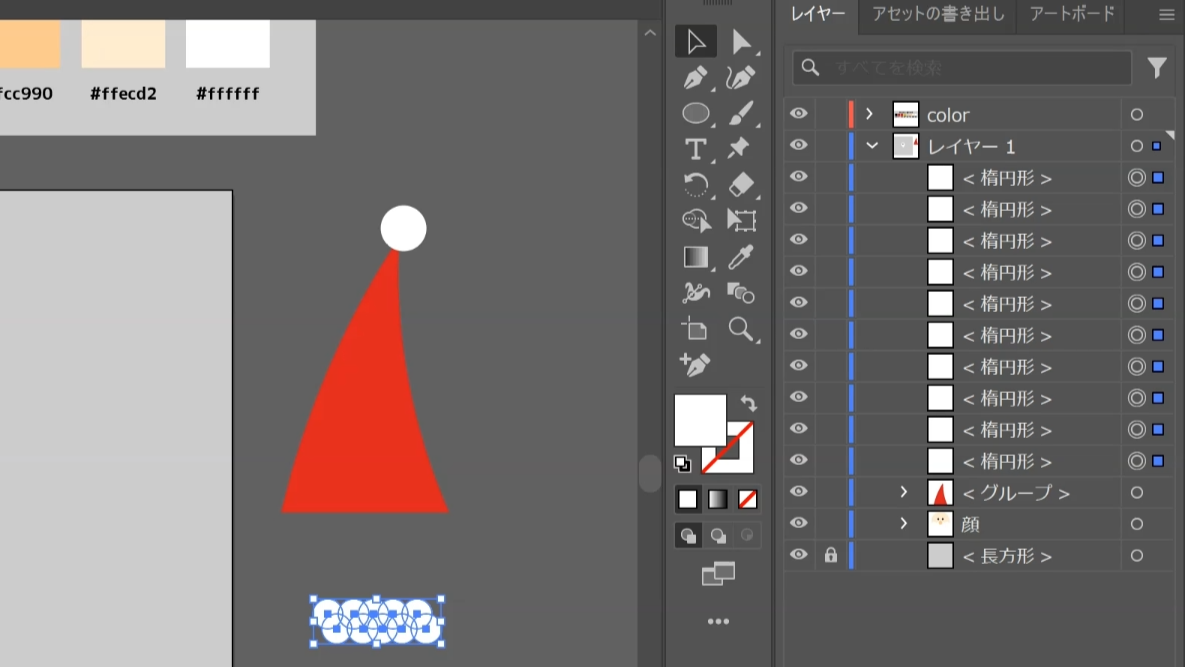Select the Direct Selection tool
Viewport: 1185px width, 667px height.
tap(741, 42)
